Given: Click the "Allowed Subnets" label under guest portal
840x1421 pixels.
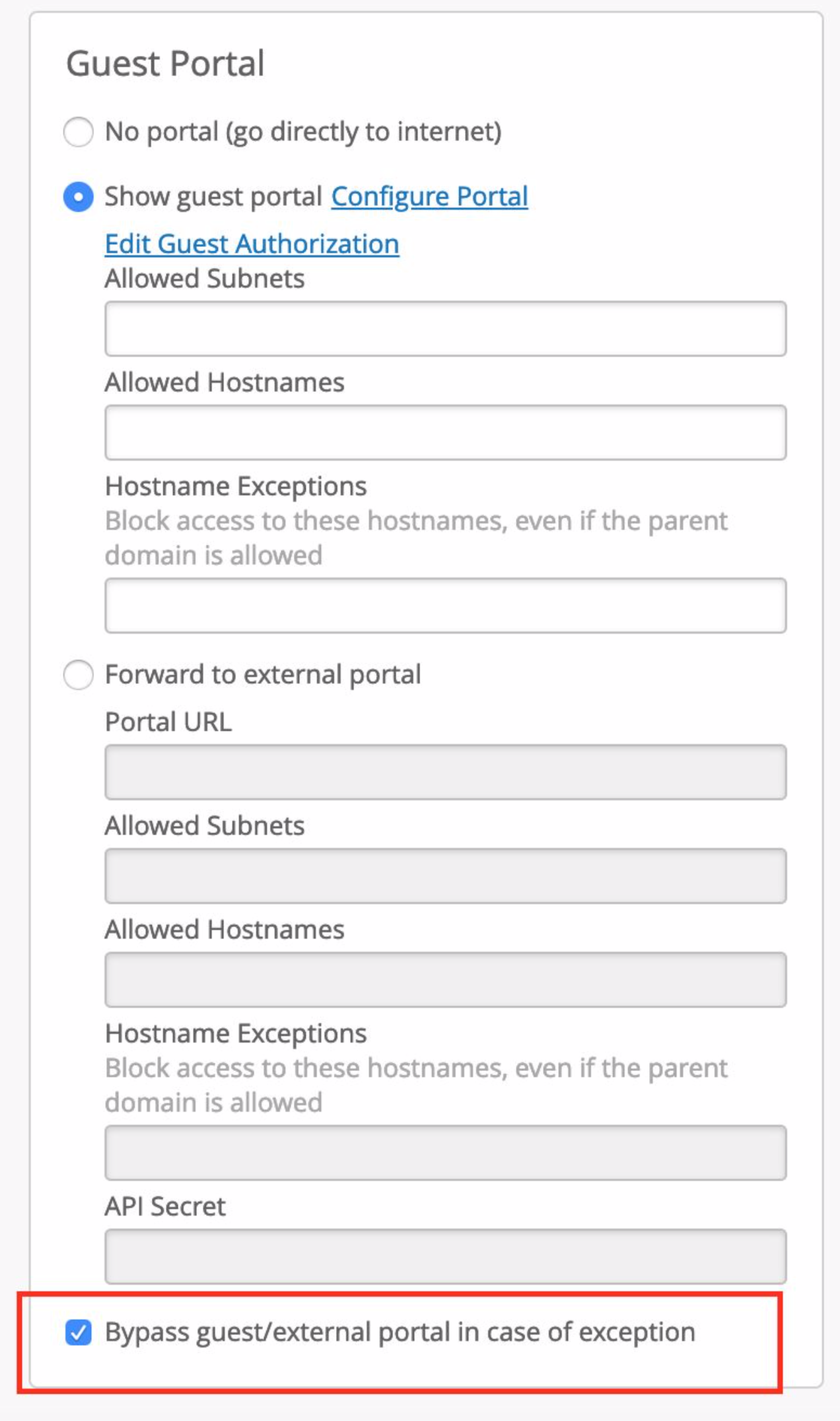Looking at the screenshot, I should (205, 279).
